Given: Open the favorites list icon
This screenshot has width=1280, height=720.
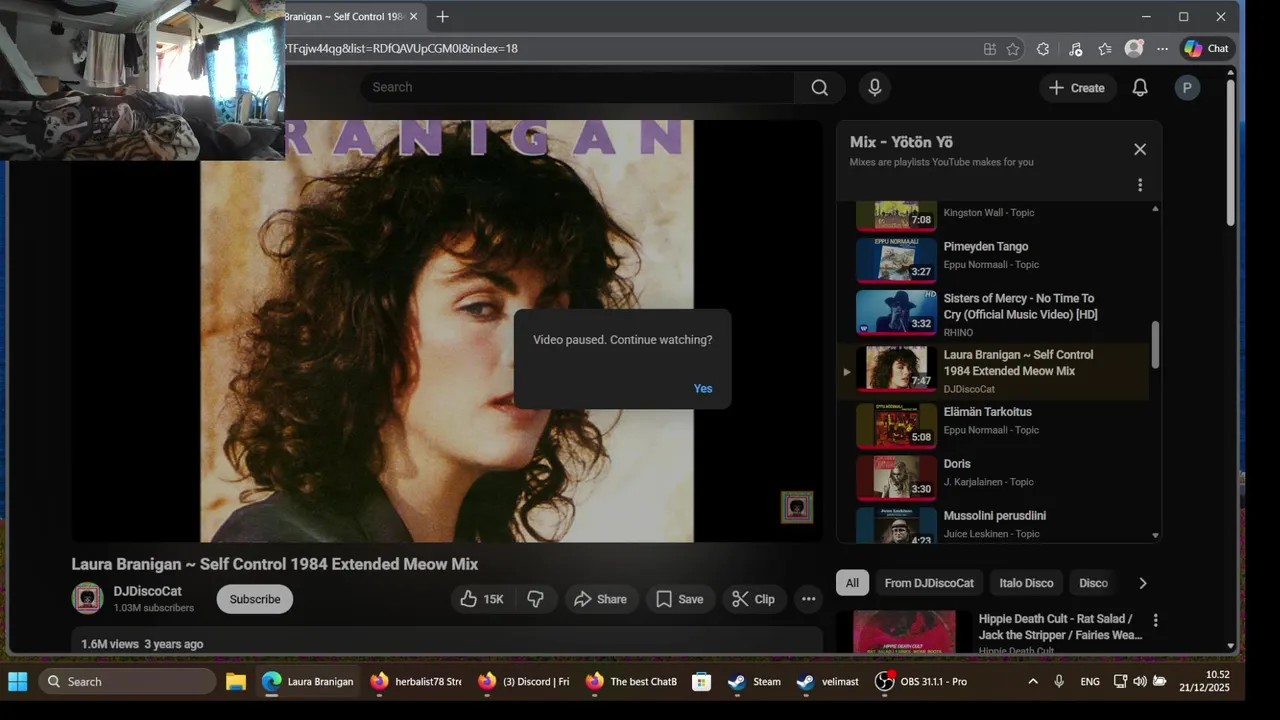Looking at the screenshot, I should [x=1104, y=49].
